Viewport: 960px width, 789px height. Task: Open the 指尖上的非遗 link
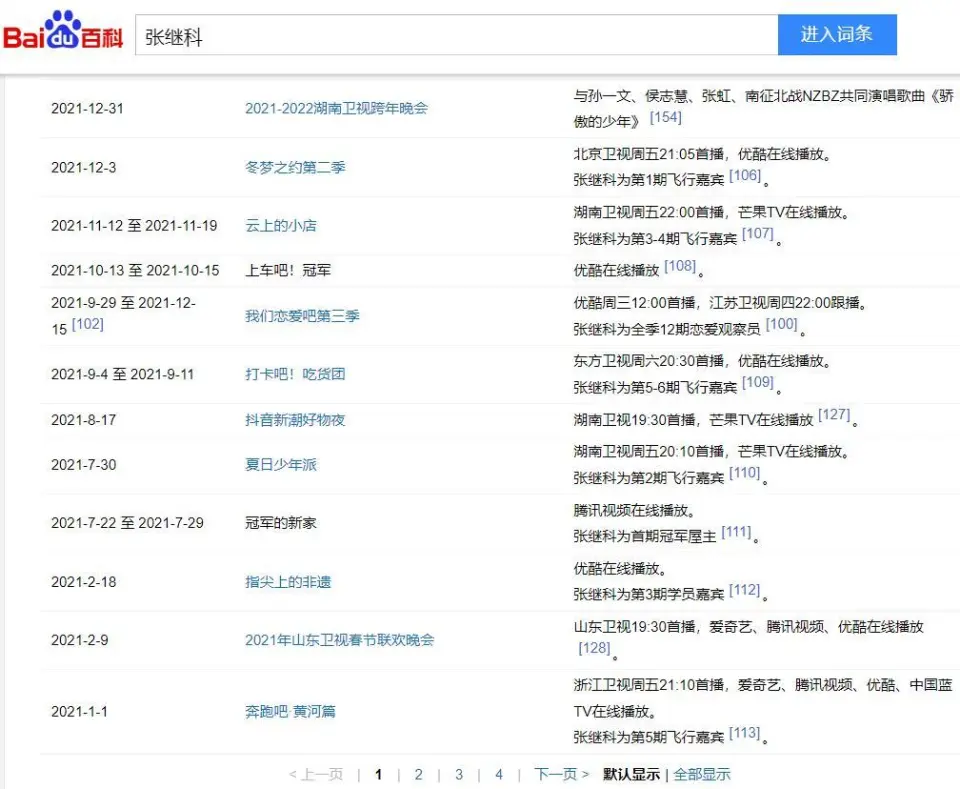tap(288, 582)
